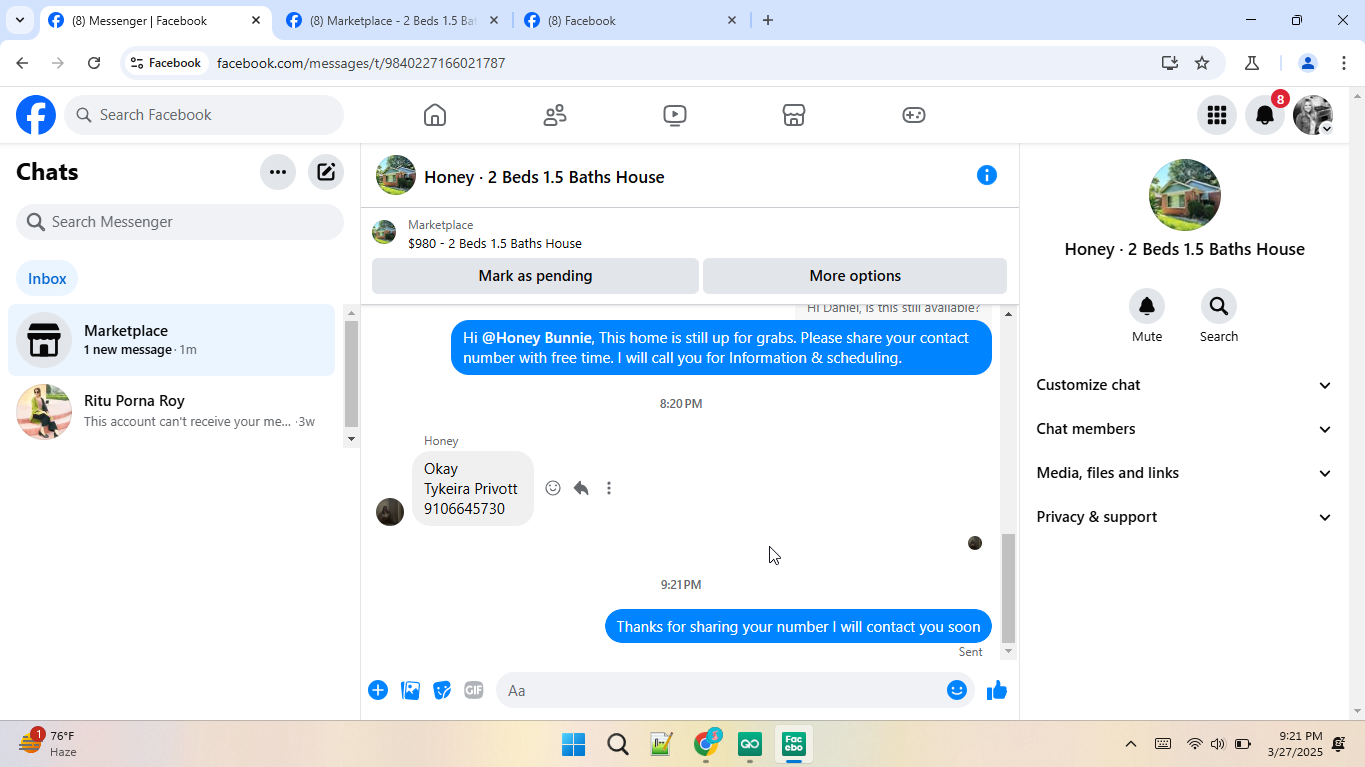The image size is (1365, 767).
Task: Open the Video (Watch) icon
Action: click(675, 115)
